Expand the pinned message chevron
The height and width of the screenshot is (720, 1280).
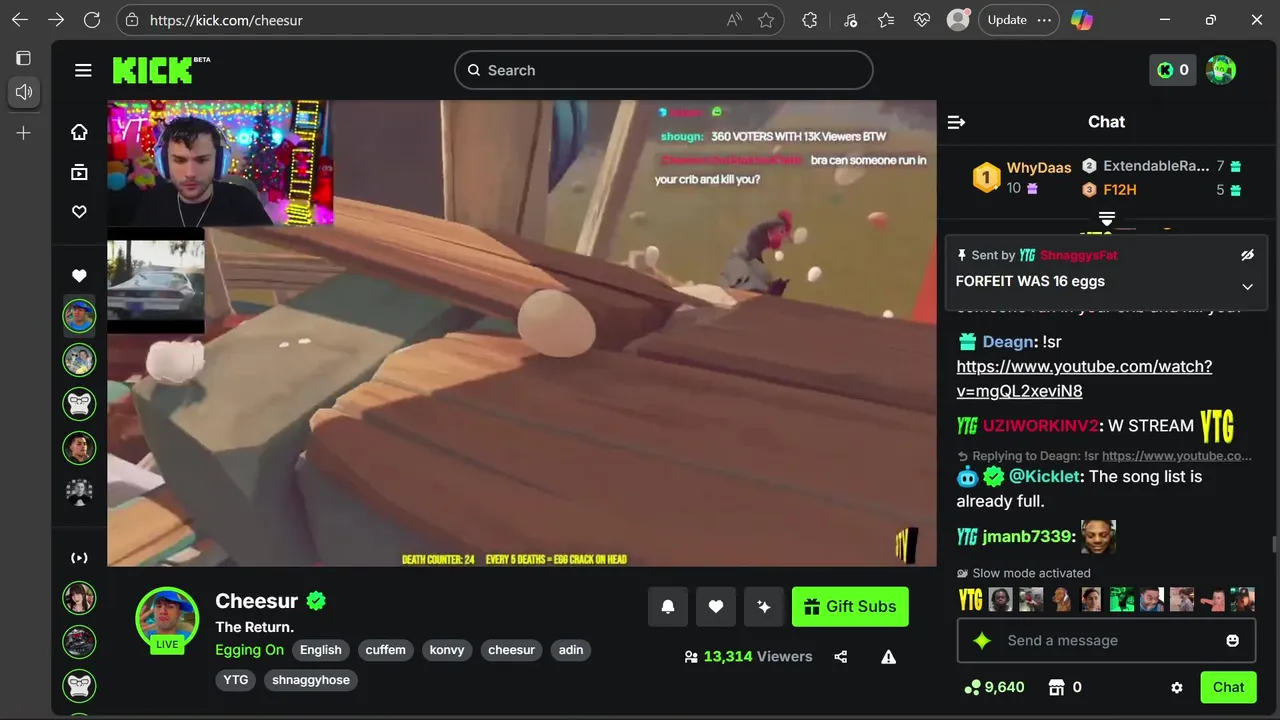click(1247, 287)
